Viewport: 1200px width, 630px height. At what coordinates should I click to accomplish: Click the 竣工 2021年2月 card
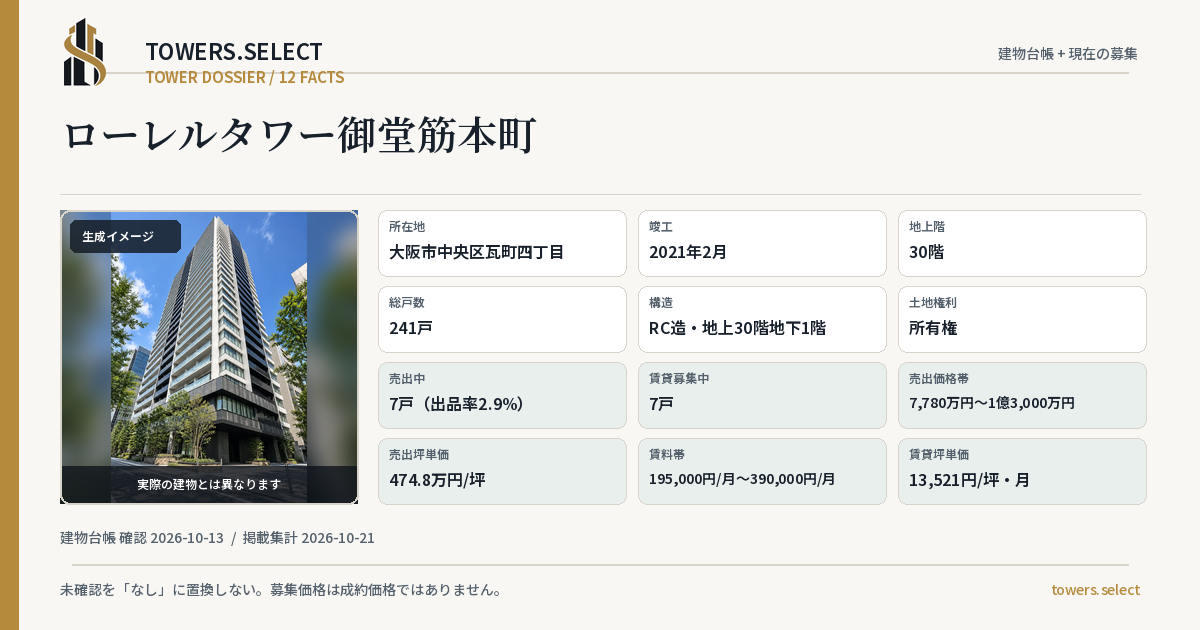pyautogui.click(x=762, y=243)
